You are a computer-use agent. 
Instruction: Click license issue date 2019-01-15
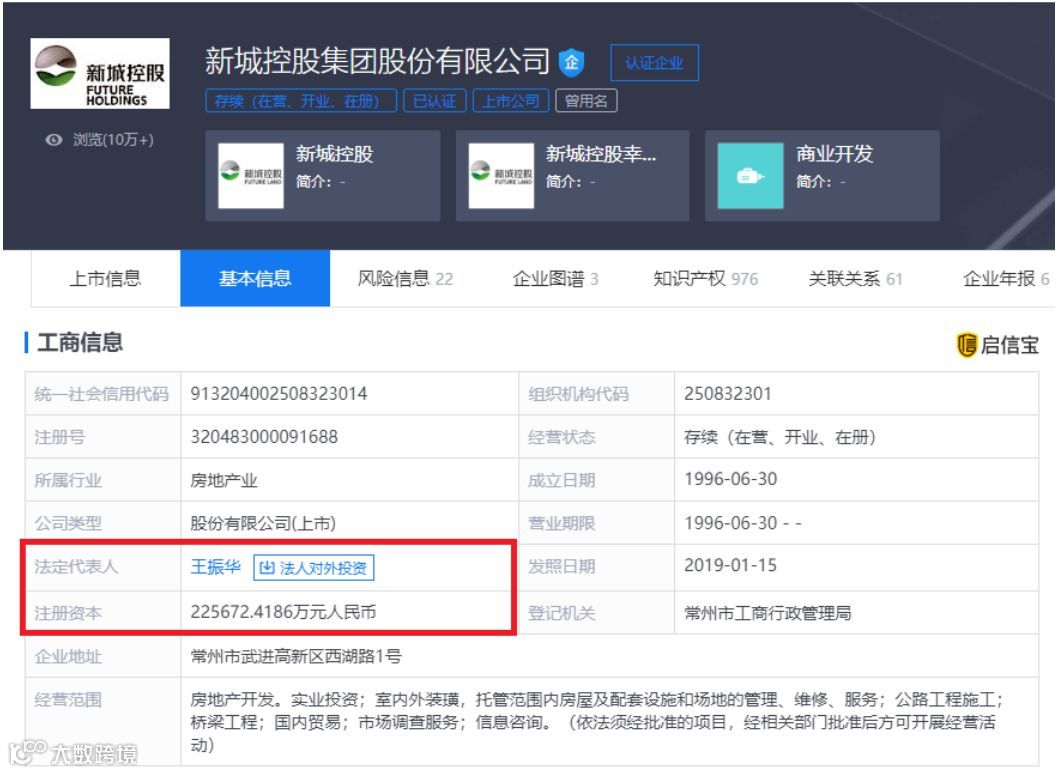pyautogui.click(x=731, y=565)
